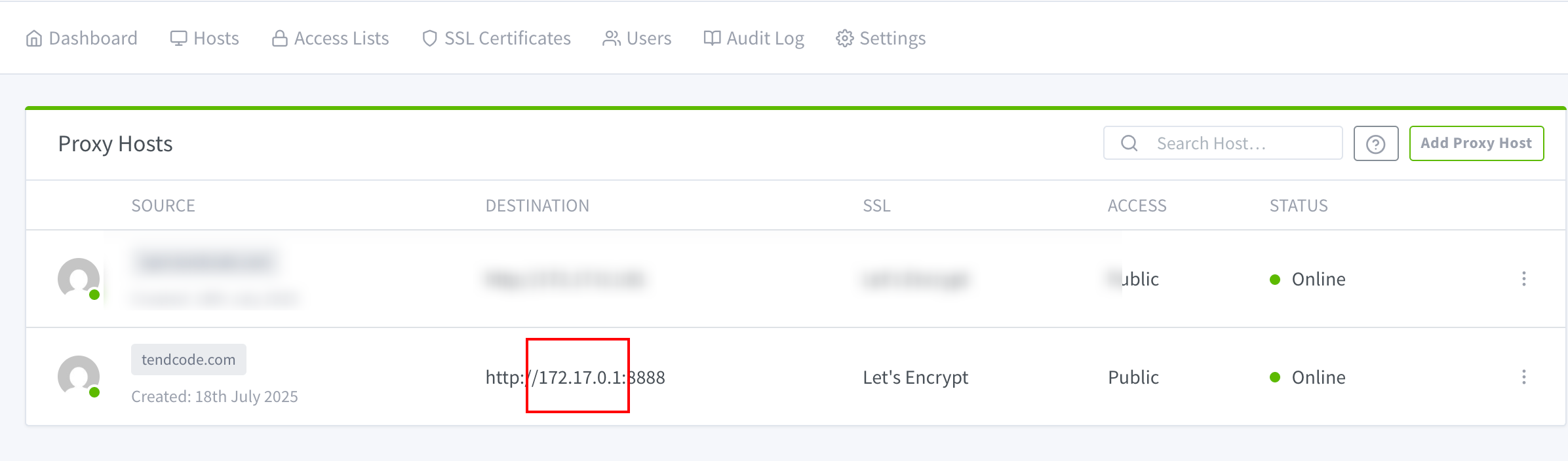Viewport: 1568px width, 461px height.
Task: Click the Users people icon
Action: (x=612, y=39)
